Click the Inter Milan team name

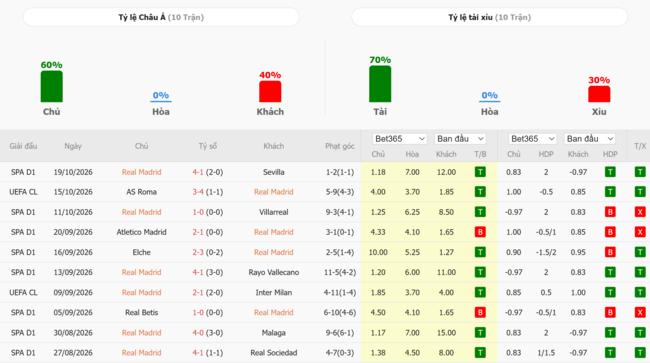(x=274, y=293)
